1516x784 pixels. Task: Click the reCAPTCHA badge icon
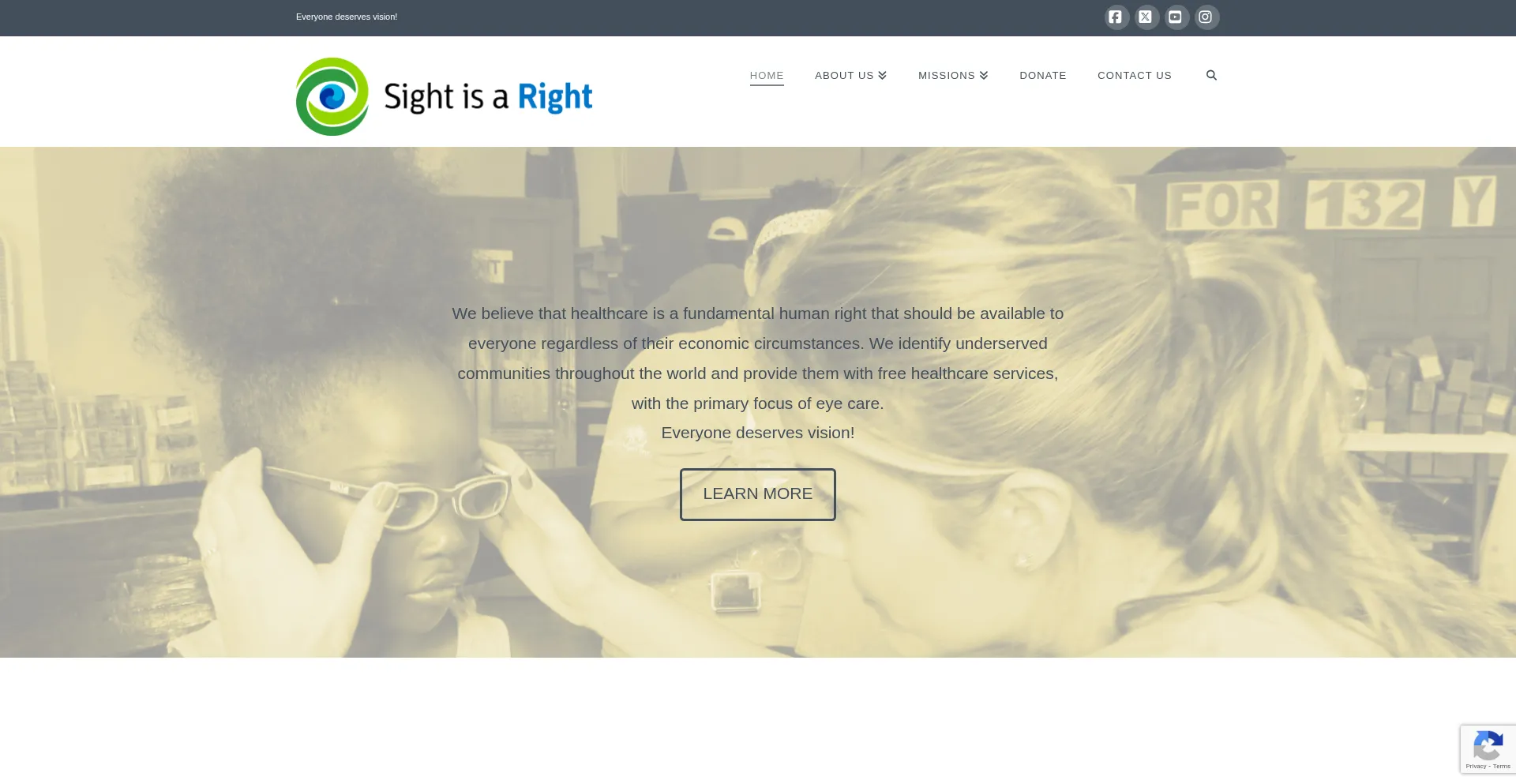pos(1488,746)
